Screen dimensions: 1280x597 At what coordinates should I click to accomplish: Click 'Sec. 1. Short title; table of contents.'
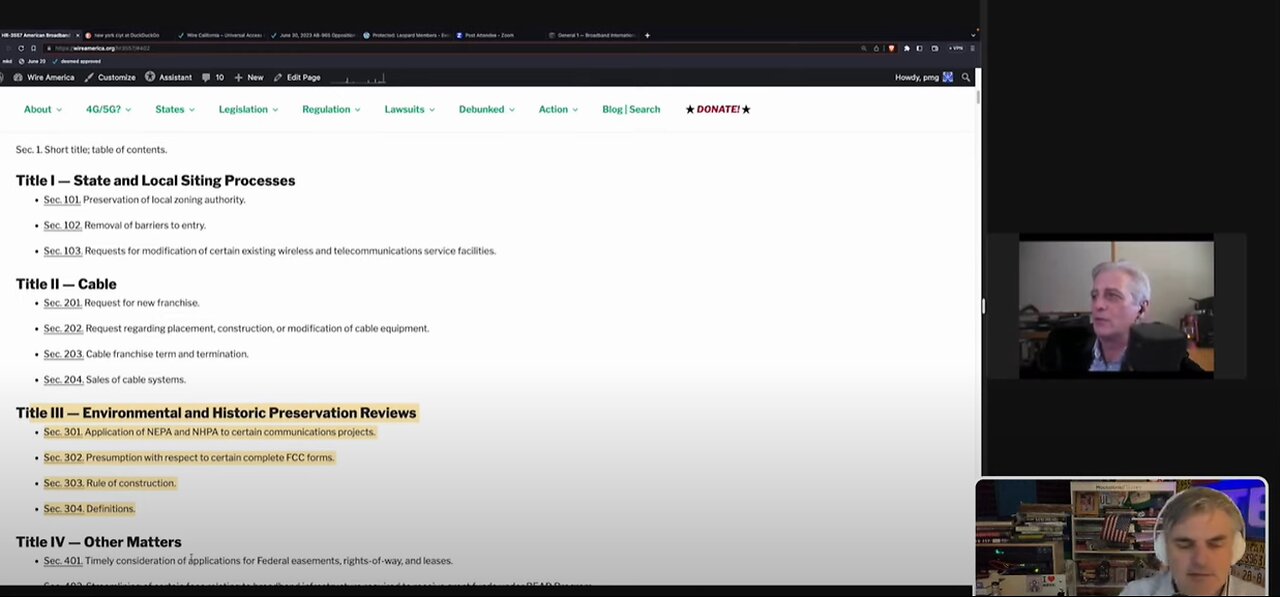(91, 150)
